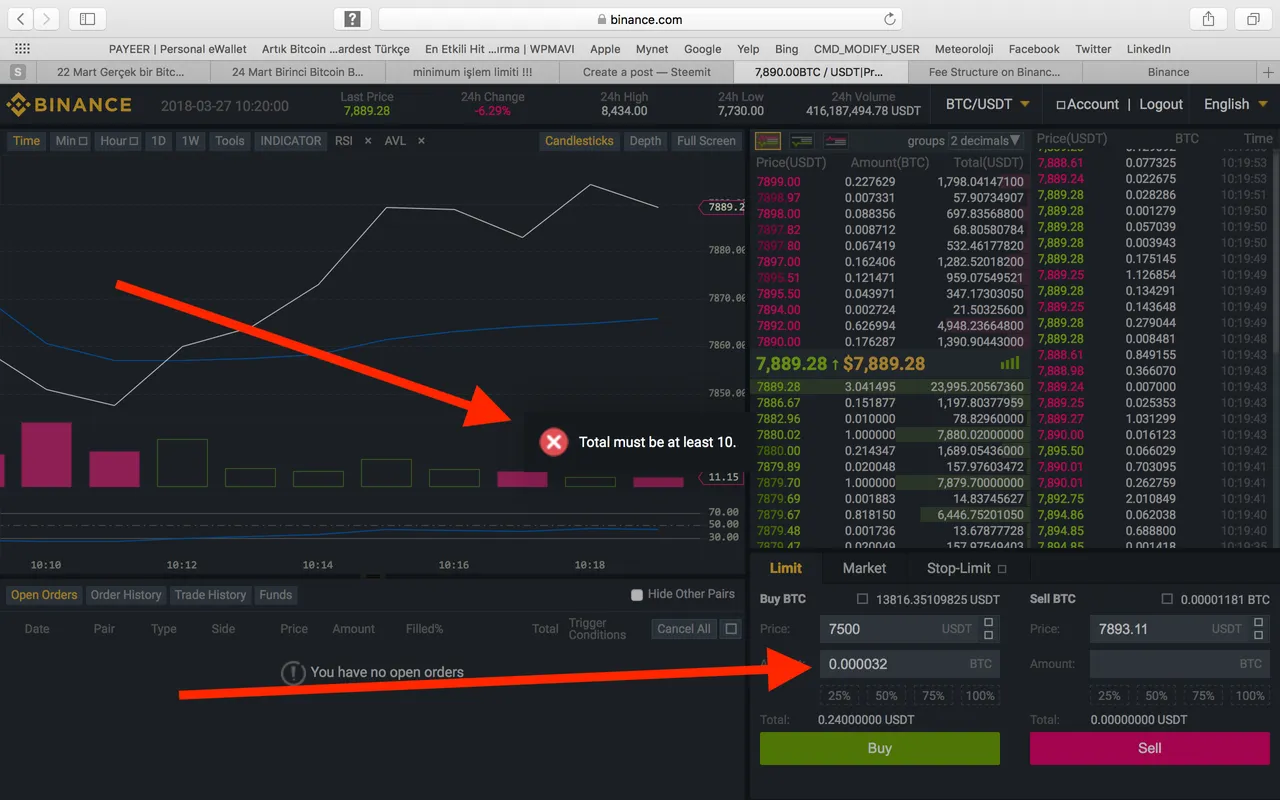
Task: Toggle the Stop-Limit tab square box
Action: coord(1002,569)
